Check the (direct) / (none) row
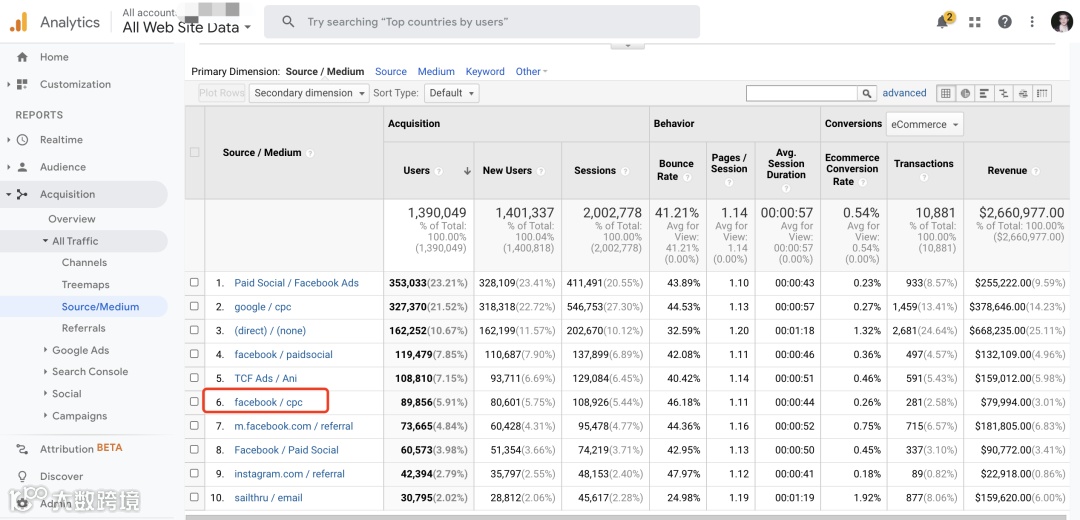Image resolution: width=1080 pixels, height=520 pixels. click(x=194, y=331)
